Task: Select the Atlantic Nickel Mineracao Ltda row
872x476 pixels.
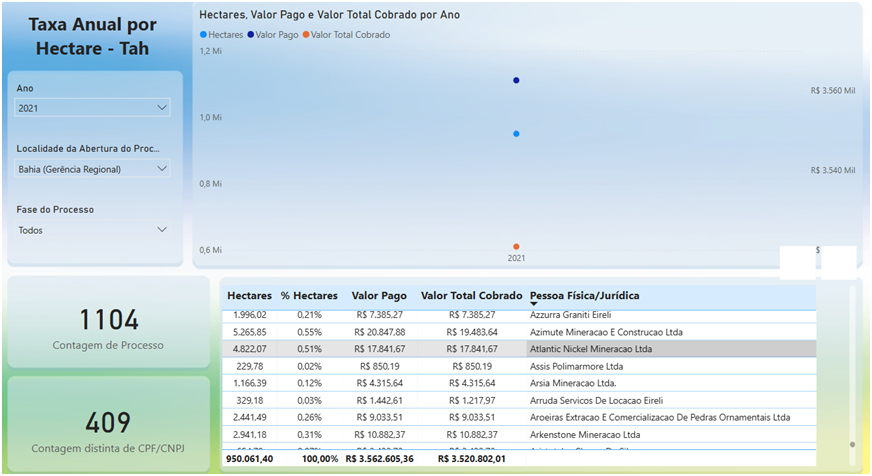Action: point(590,349)
